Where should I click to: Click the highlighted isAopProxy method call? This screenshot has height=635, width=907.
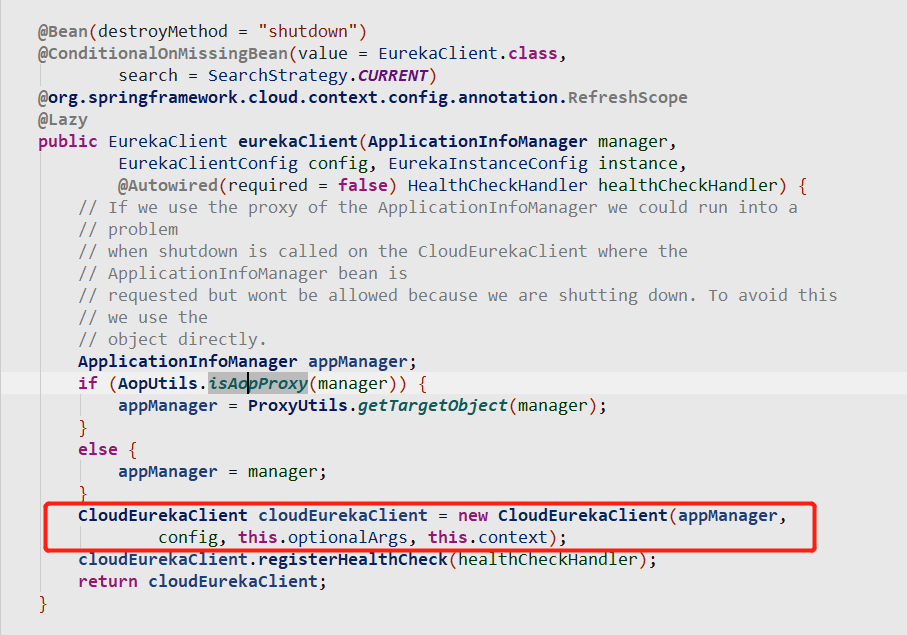pos(257,383)
